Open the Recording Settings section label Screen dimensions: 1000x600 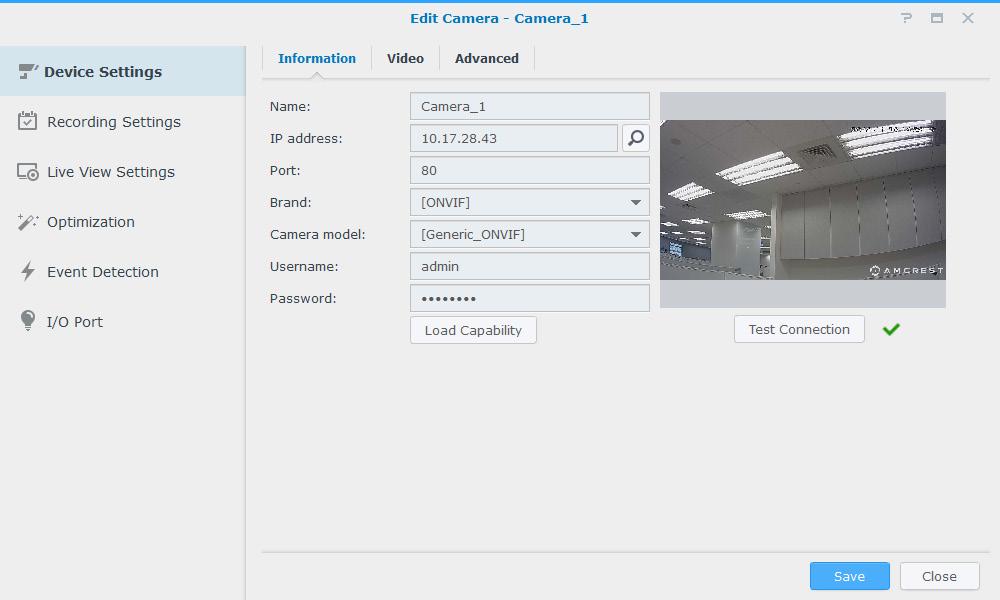[x=114, y=122]
